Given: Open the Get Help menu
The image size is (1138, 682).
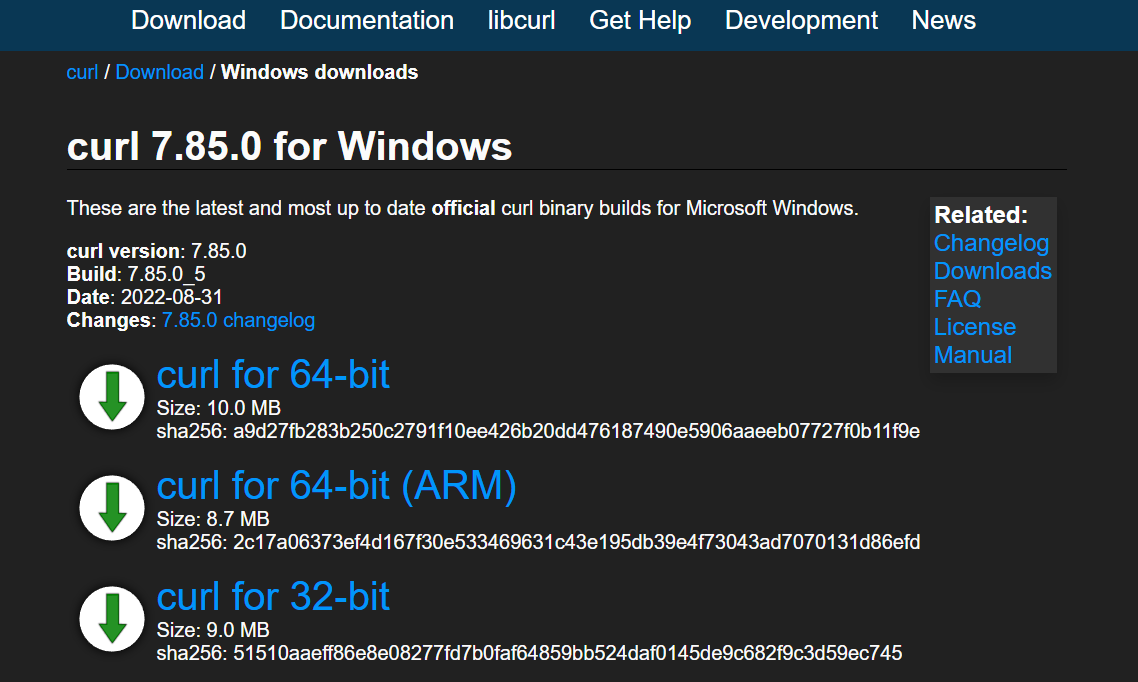Looking at the screenshot, I should 639,20.
